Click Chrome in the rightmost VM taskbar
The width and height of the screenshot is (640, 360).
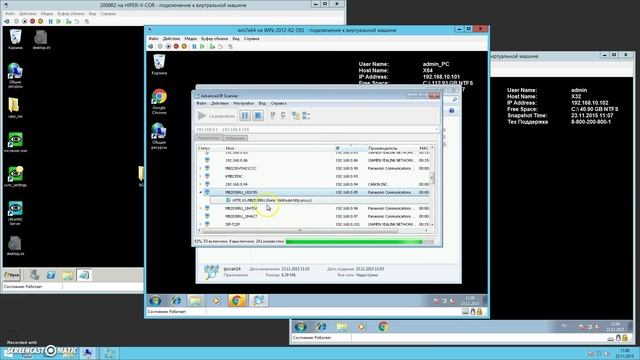click(383, 327)
